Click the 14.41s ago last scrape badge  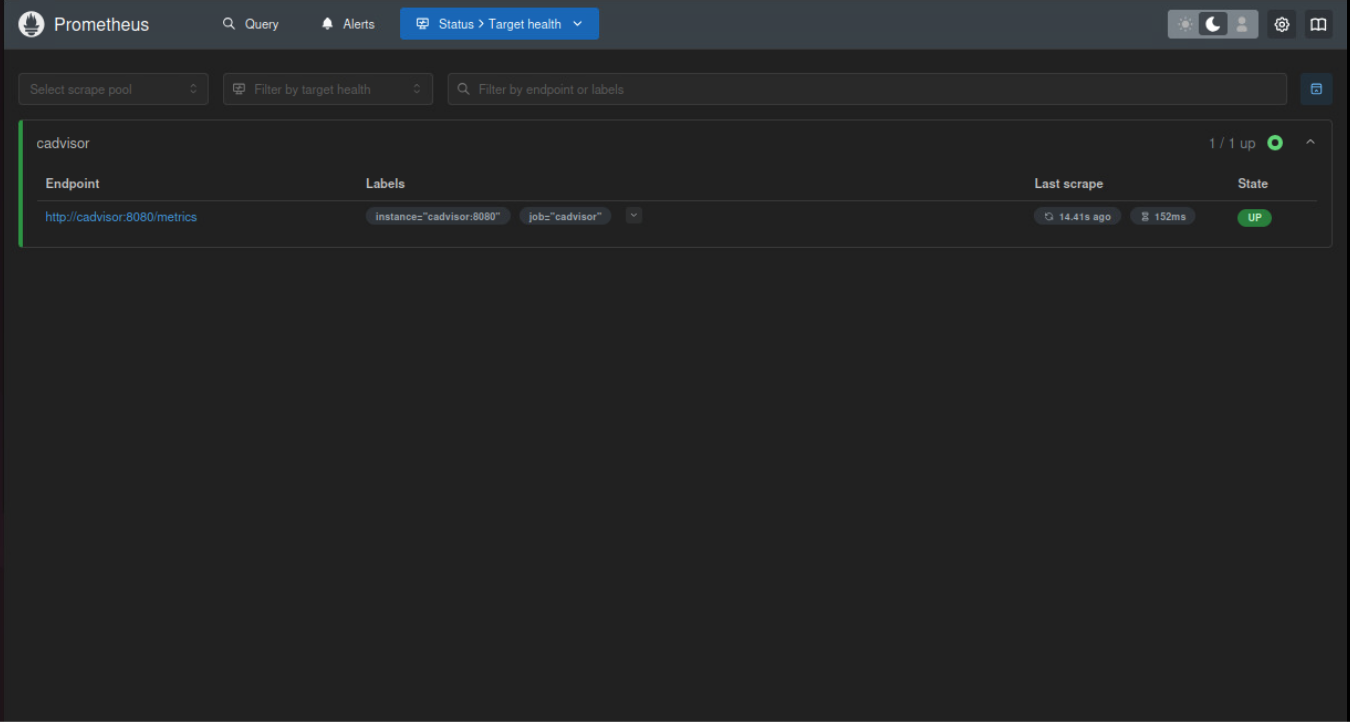click(x=1077, y=216)
